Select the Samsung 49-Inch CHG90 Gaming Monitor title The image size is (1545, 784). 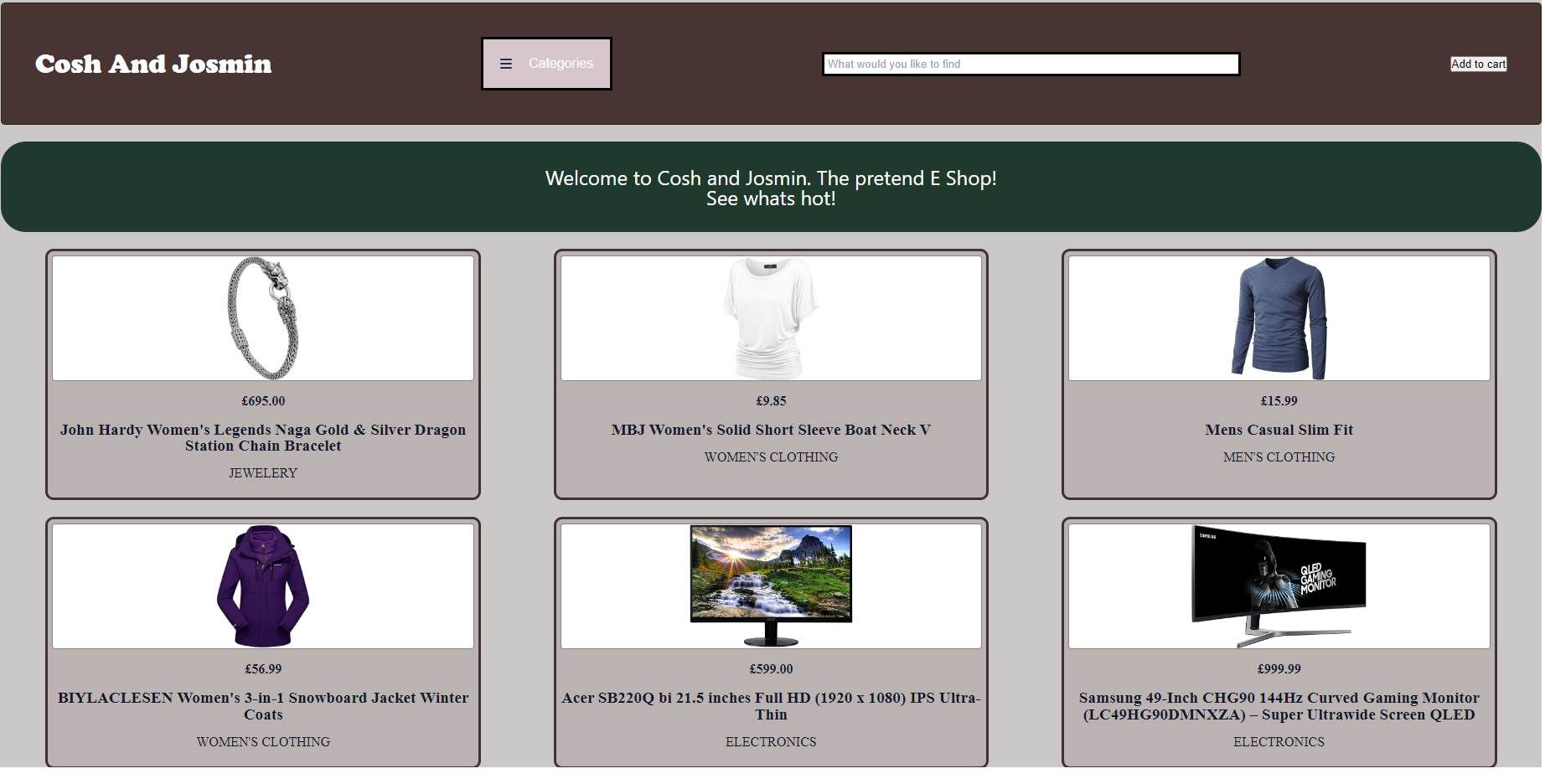(1279, 706)
